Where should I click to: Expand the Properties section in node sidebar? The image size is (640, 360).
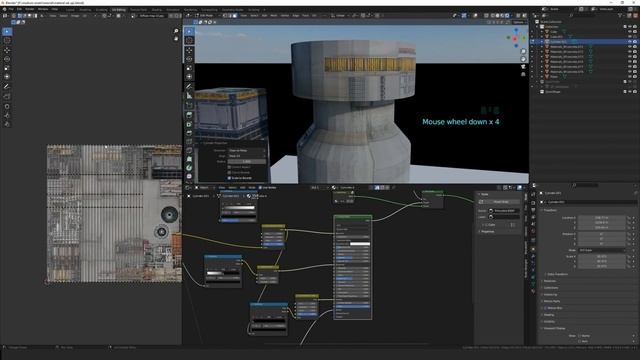click(x=487, y=231)
